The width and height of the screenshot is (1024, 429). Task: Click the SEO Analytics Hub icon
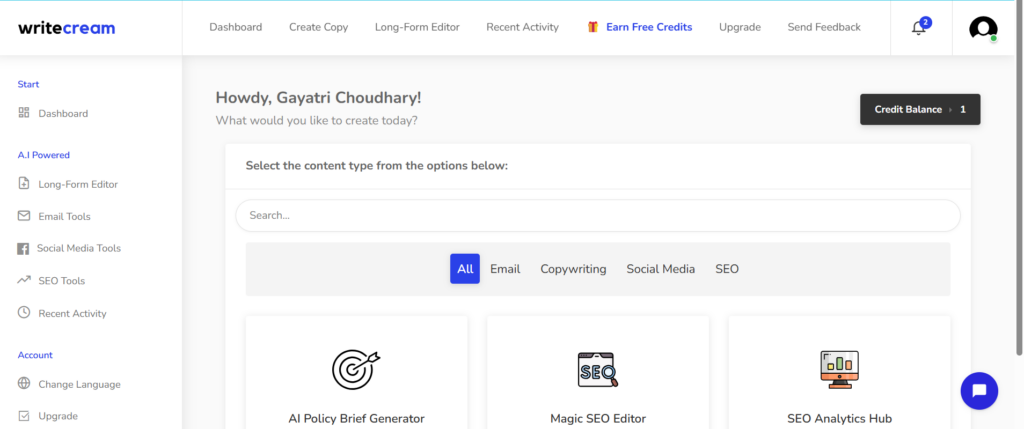click(839, 369)
